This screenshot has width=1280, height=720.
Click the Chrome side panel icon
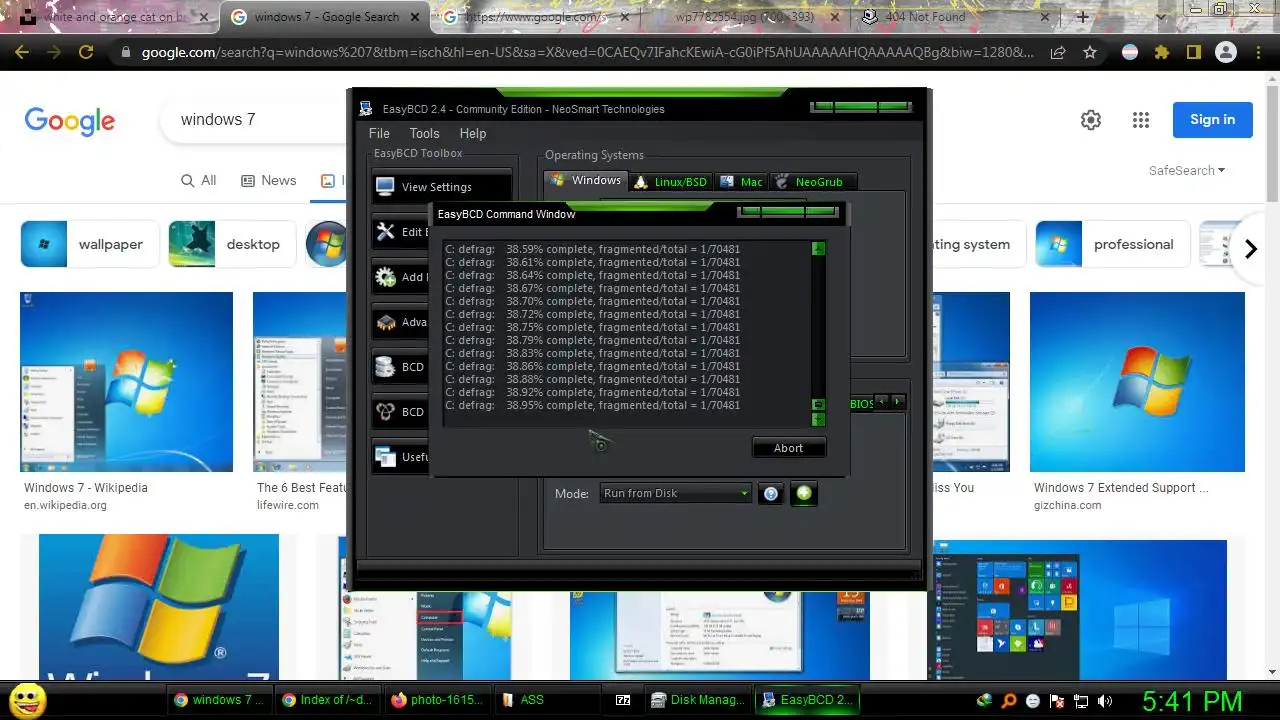[x=1194, y=52]
